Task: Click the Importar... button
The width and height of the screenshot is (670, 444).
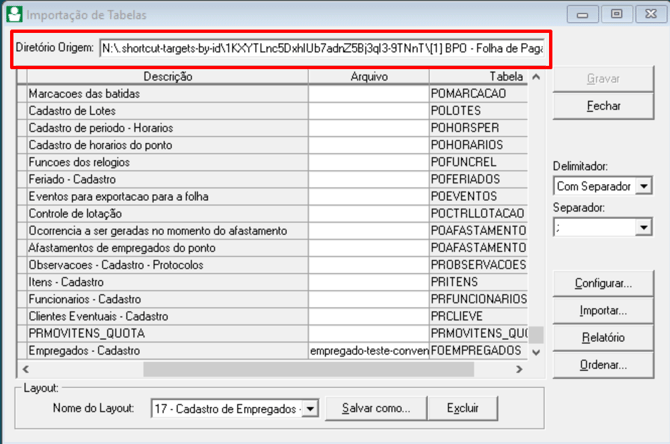Action: point(602,311)
